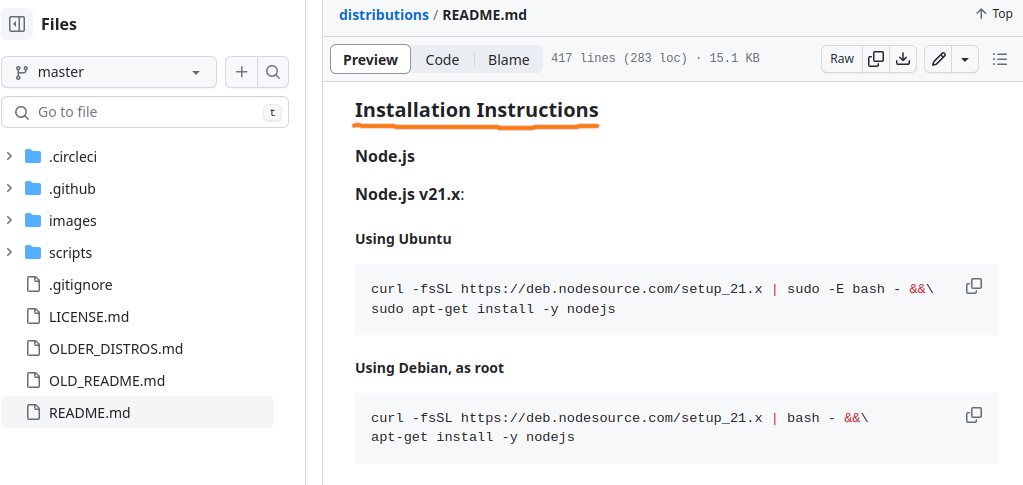Click the 417 lines file info text
Screen dimensions: 1023x485
coord(655,58)
